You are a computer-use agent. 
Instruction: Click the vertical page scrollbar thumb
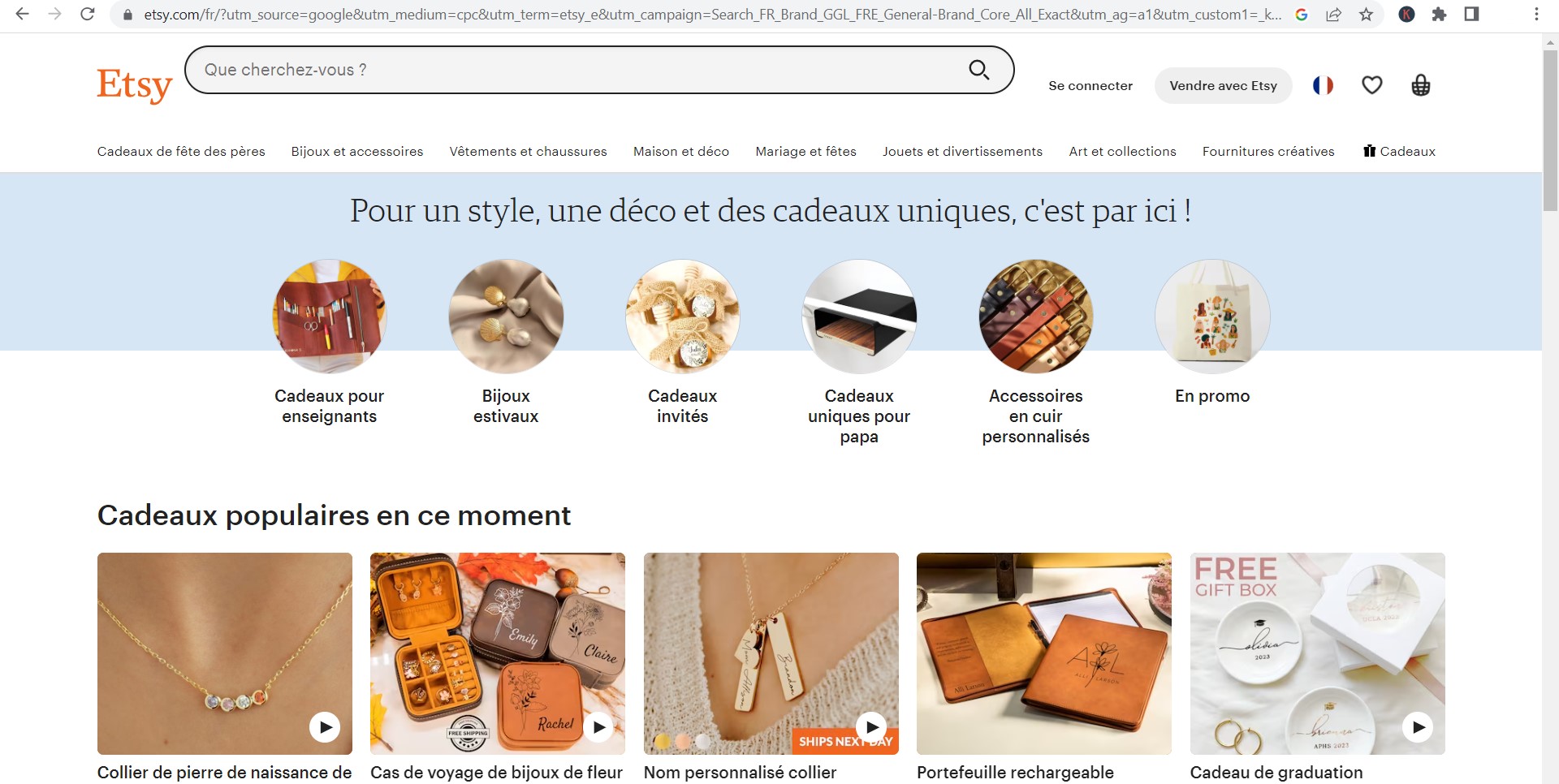[1550, 131]
